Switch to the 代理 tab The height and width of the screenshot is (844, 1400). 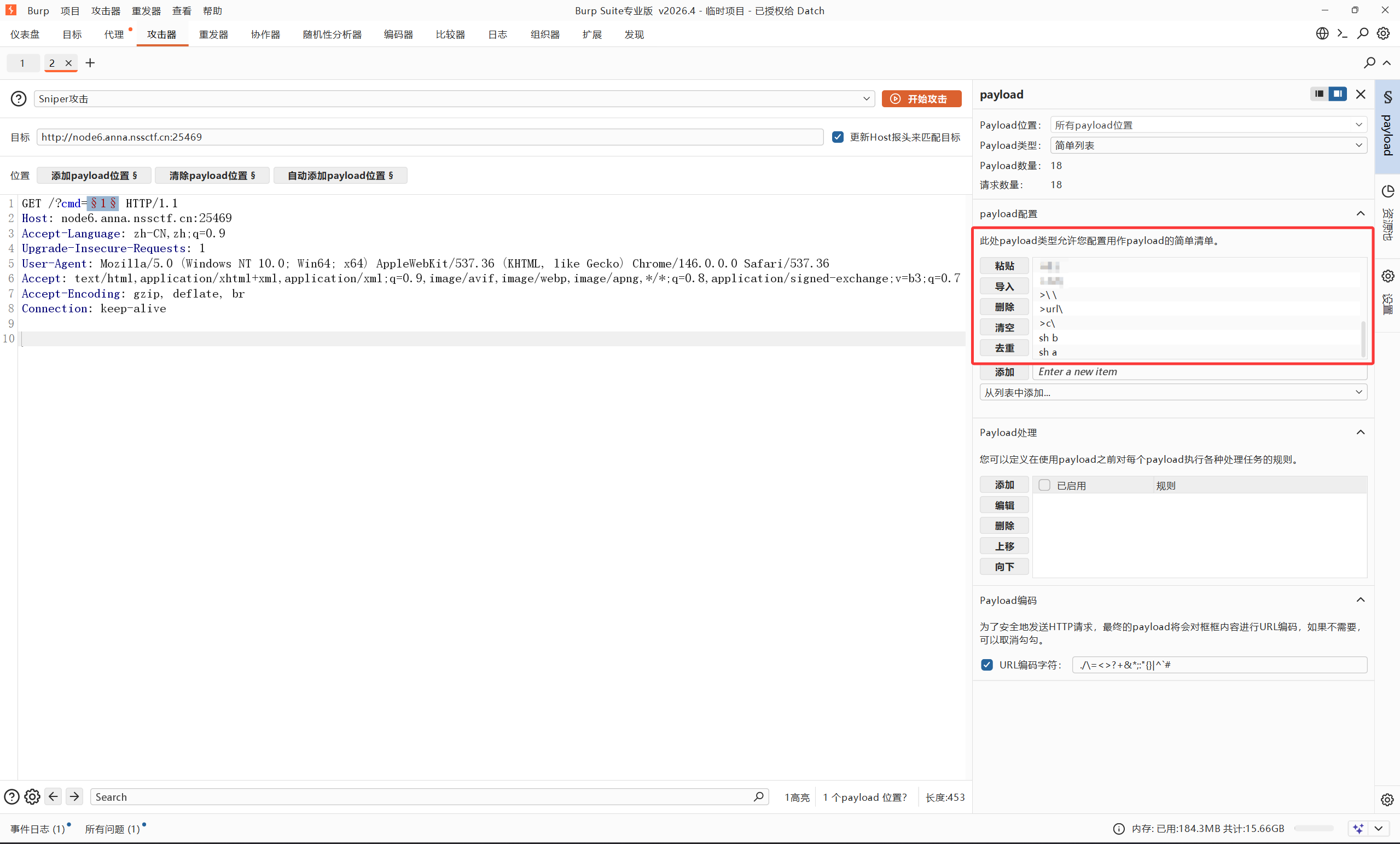(x=114, y=34)
